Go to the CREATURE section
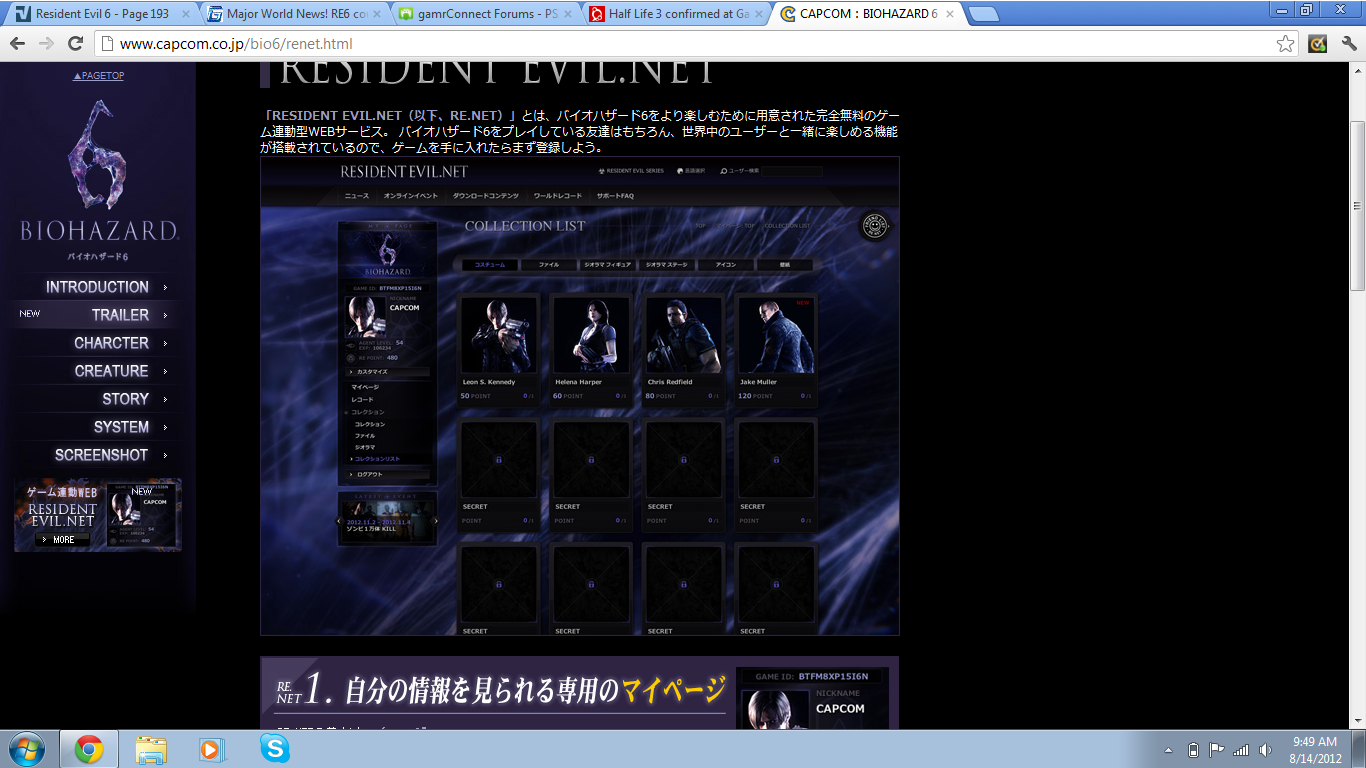 111,371
